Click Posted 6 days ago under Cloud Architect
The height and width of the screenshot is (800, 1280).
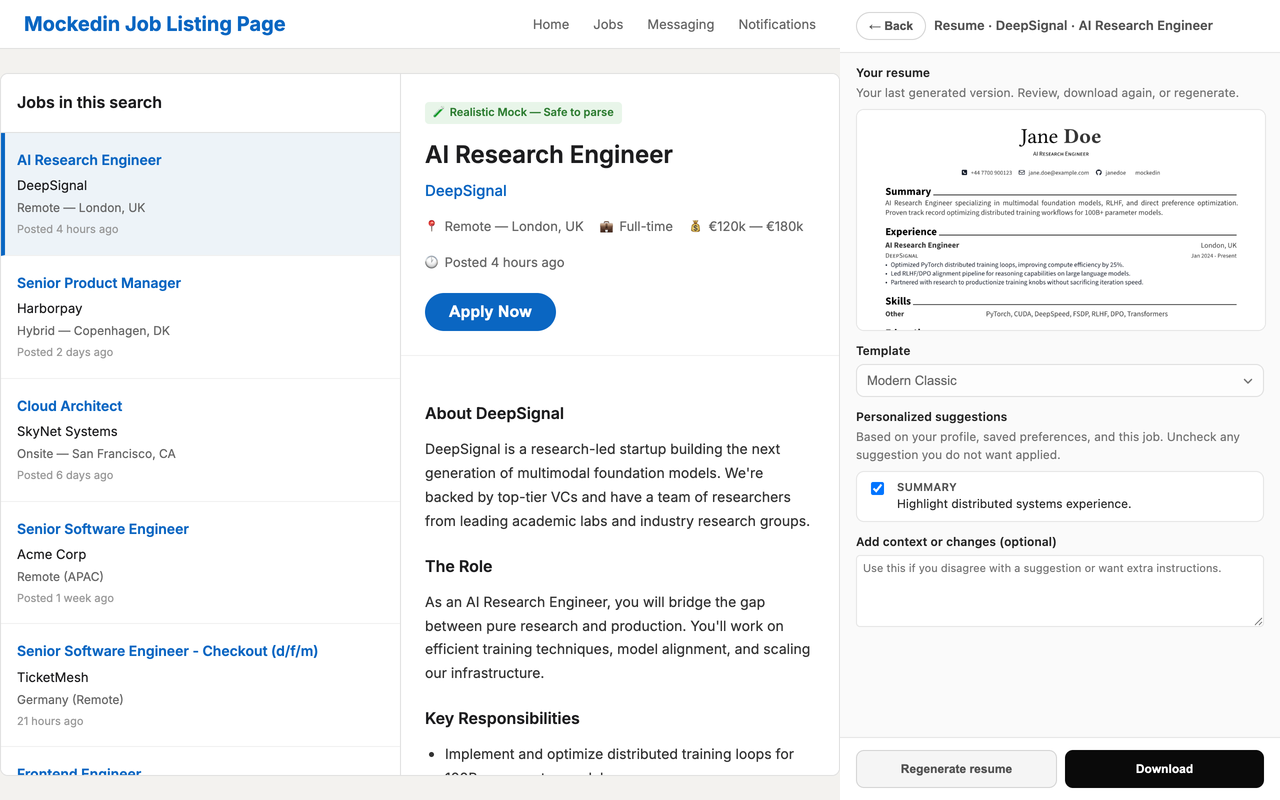pyautogui.click(x=65, y=475)
